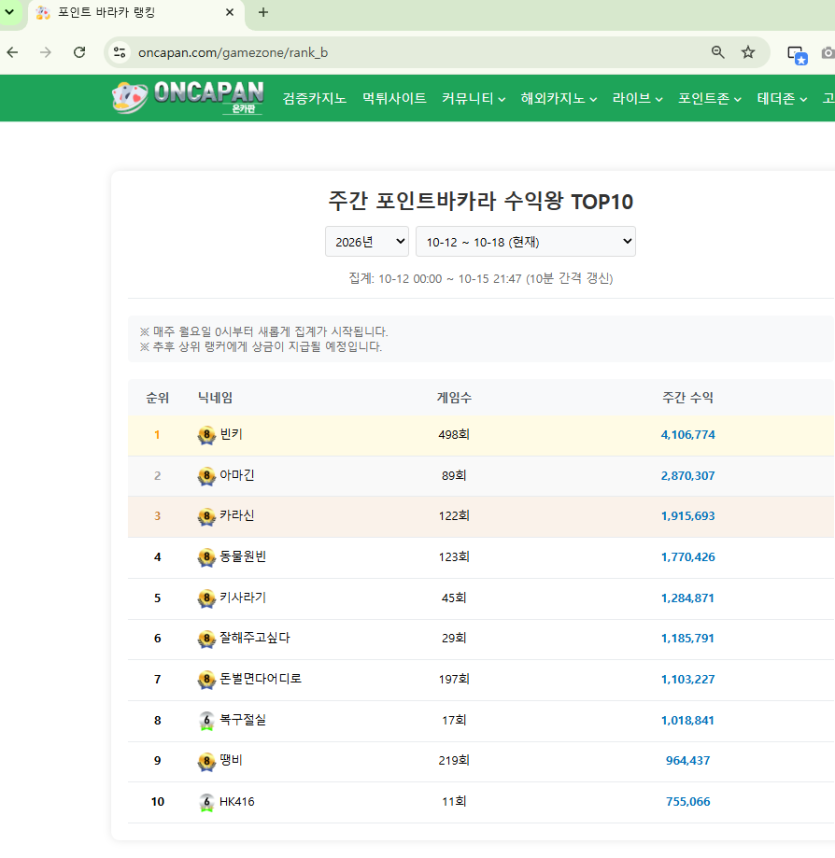Click level 6 badge next to 복구절실
Viewport: 835px width, 858px height.
[x=206, y=721]
